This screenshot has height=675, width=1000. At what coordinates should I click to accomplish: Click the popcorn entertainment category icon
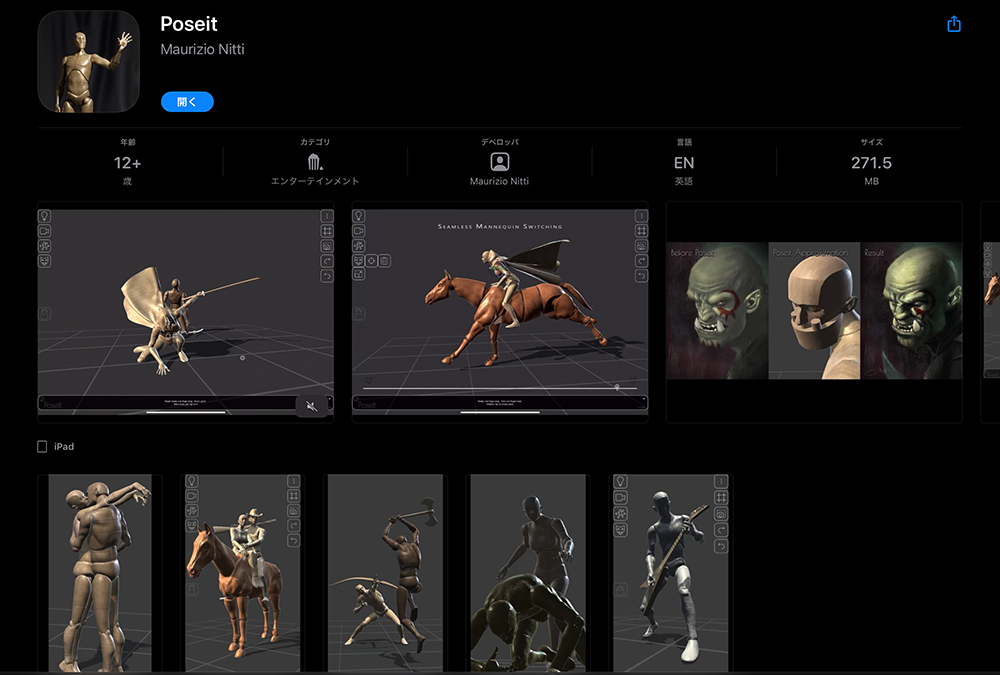(314, 162)
